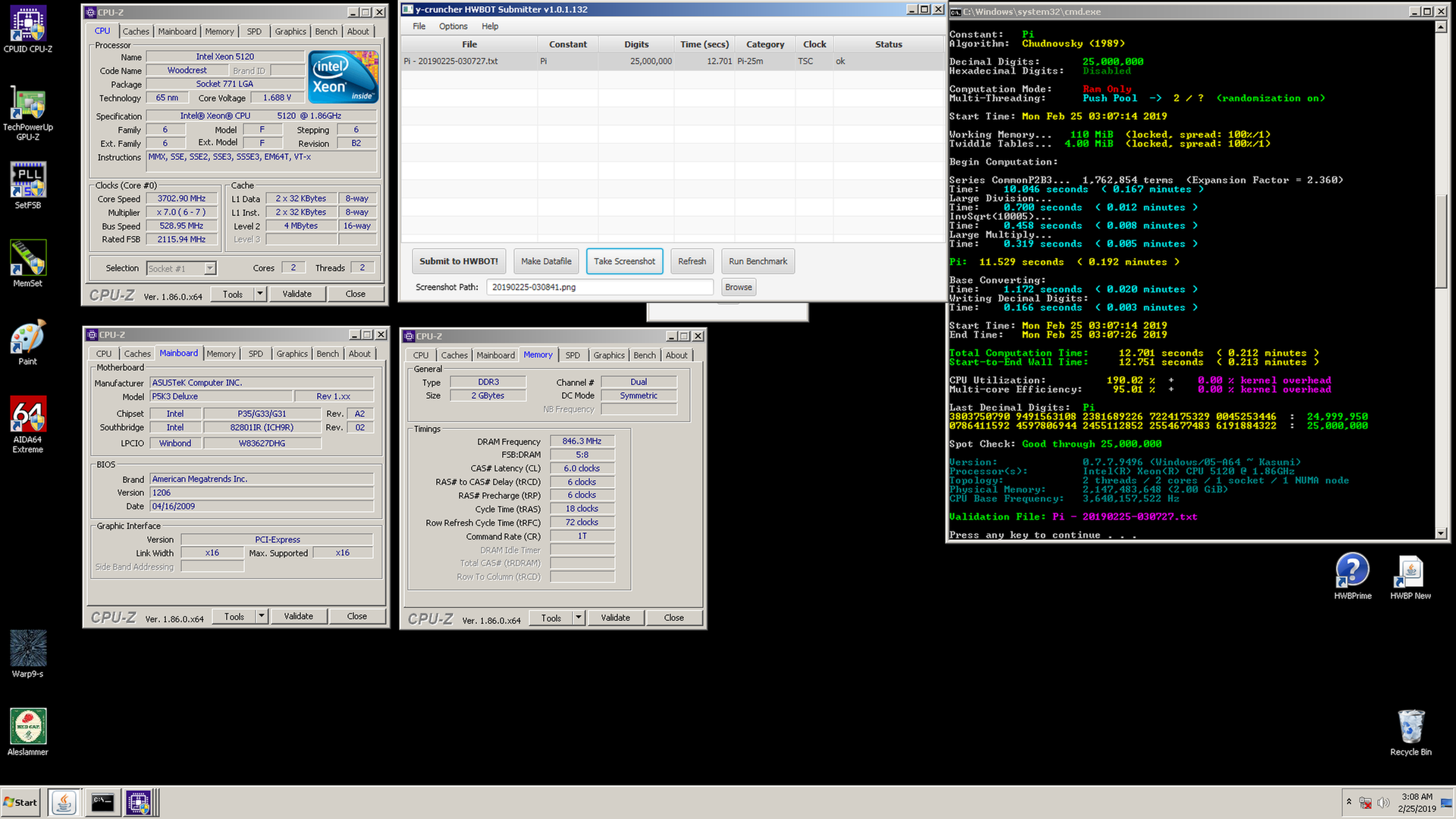Switch to Bench tab in top CPU-Z window
The width and height of the screenshot is (1456, 819).
pos(326,31)
